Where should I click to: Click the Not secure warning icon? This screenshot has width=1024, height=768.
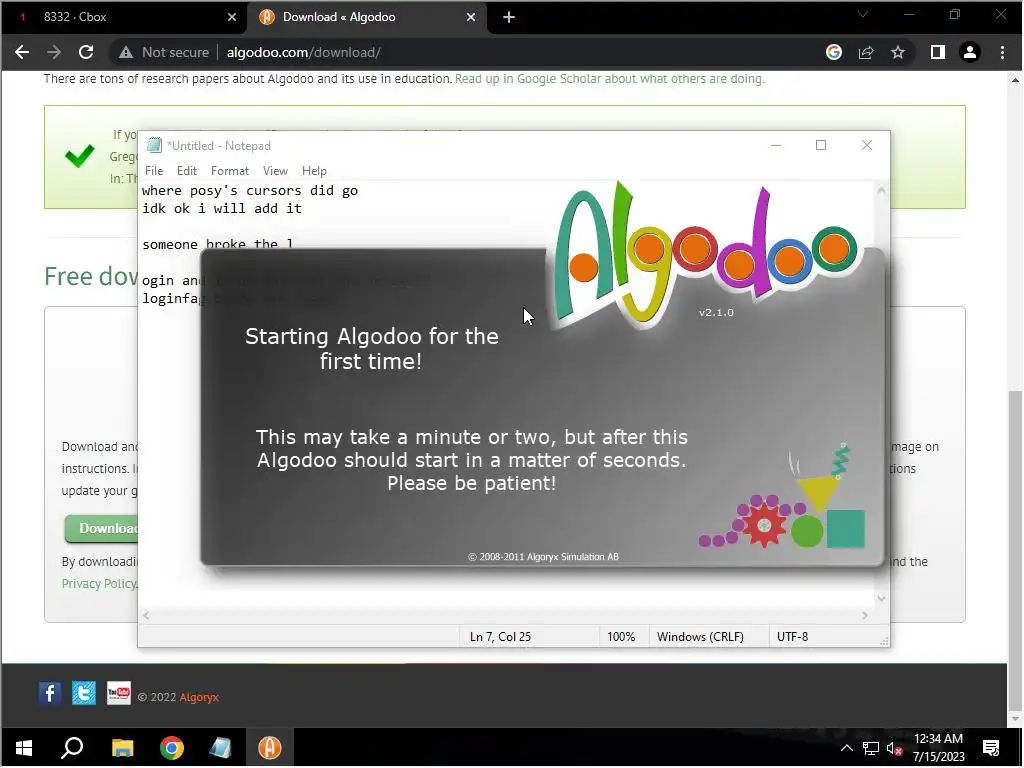126,52
